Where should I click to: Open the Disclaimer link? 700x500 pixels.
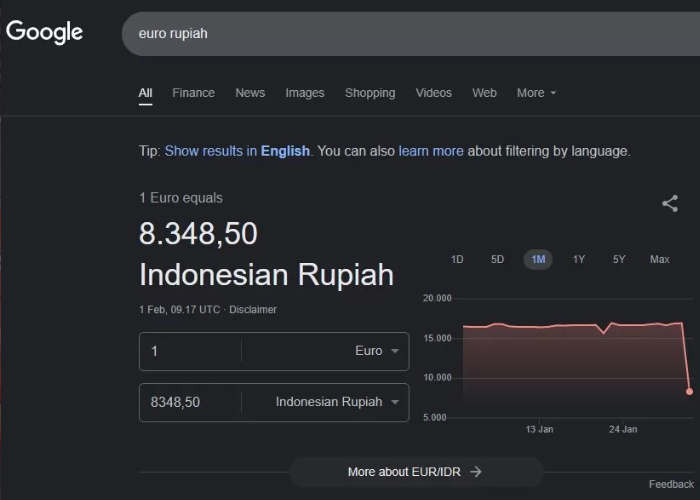(x=253, y=309)
